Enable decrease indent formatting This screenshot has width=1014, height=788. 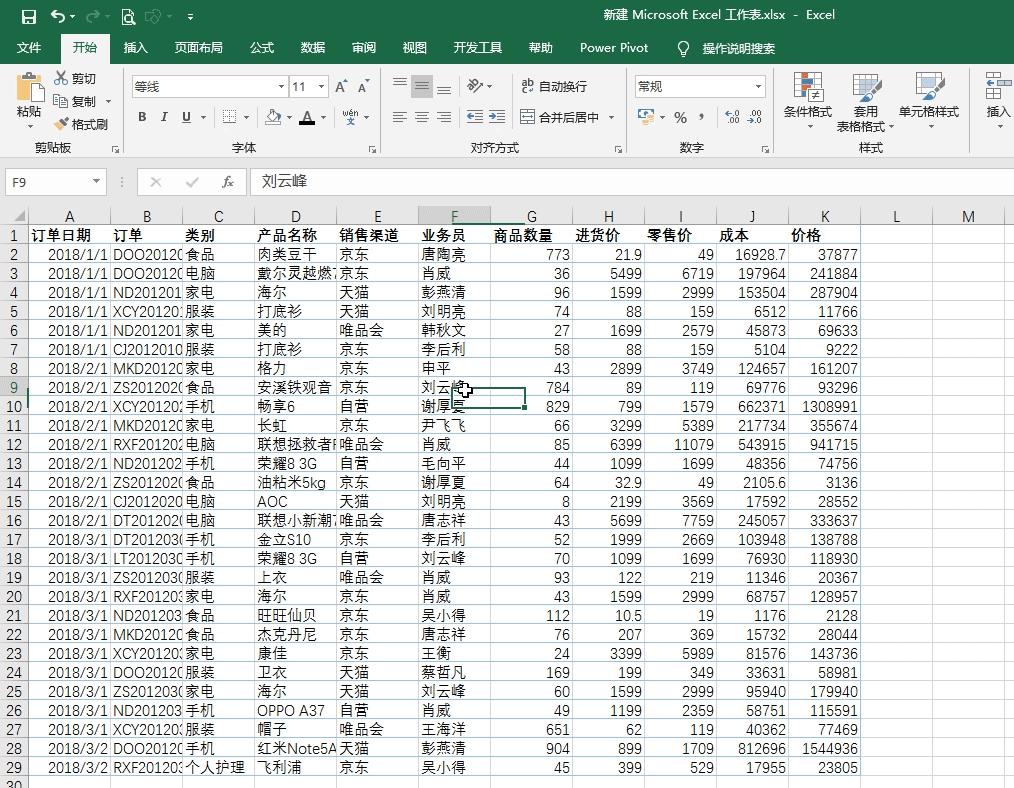(x=478, y=116)
